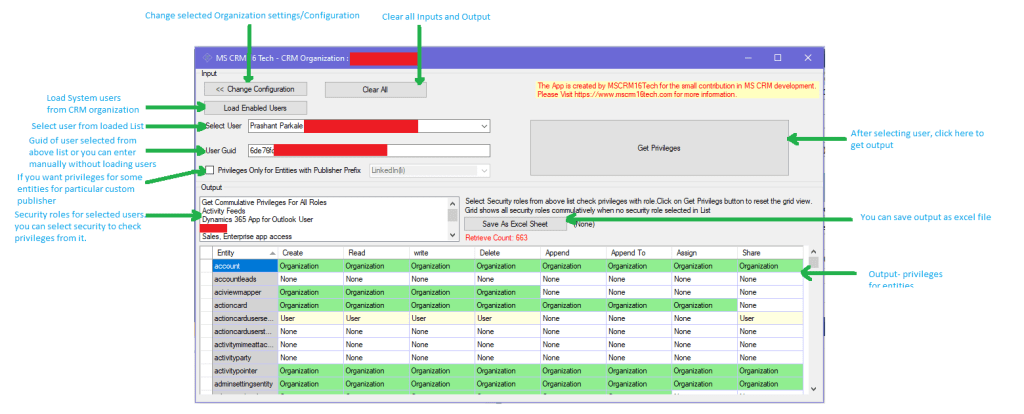The image size is (1024, 414).
Task: Click the actioncard row's Share cell
Action: (770, 305)
